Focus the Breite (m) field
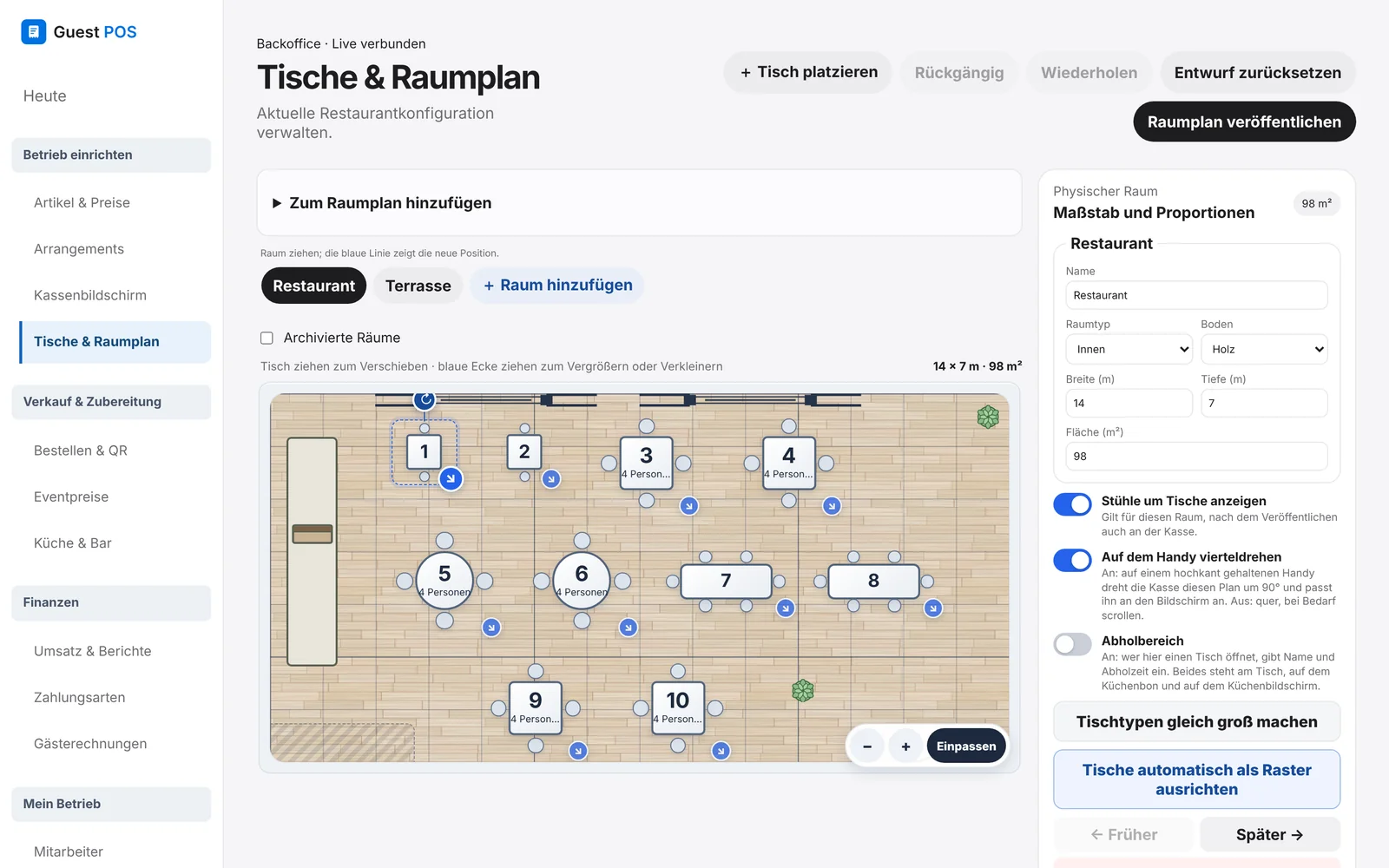Image resolution: width=1389 pixels, height=868 pixels. [x=1129, y=403]
